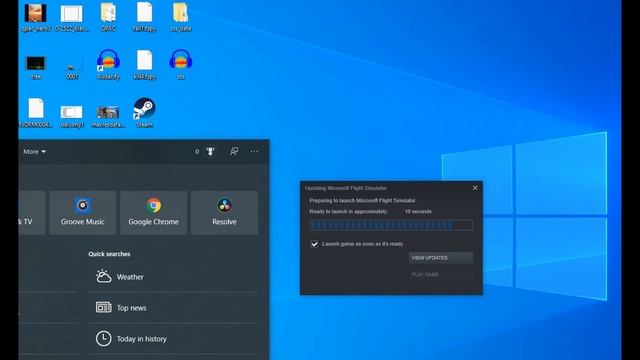
Task: Expand the More dropdown in search panel
Action: [34, 151]
